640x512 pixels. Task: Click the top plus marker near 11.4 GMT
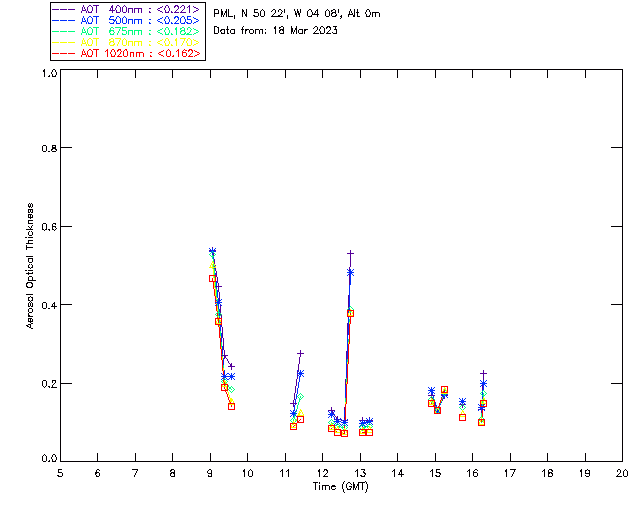pyautogui.click(x=300, y=353)
